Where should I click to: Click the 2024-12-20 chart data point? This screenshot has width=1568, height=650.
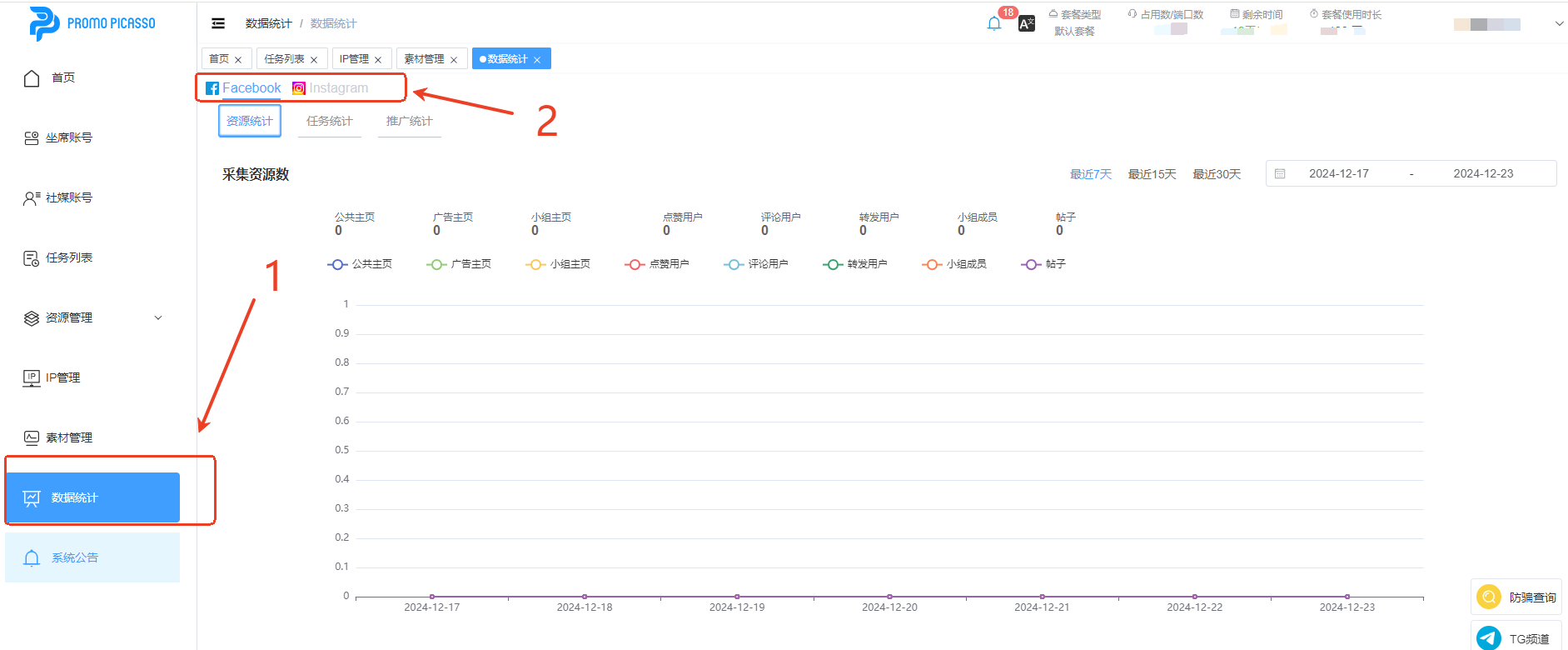(x=889, y=597)
